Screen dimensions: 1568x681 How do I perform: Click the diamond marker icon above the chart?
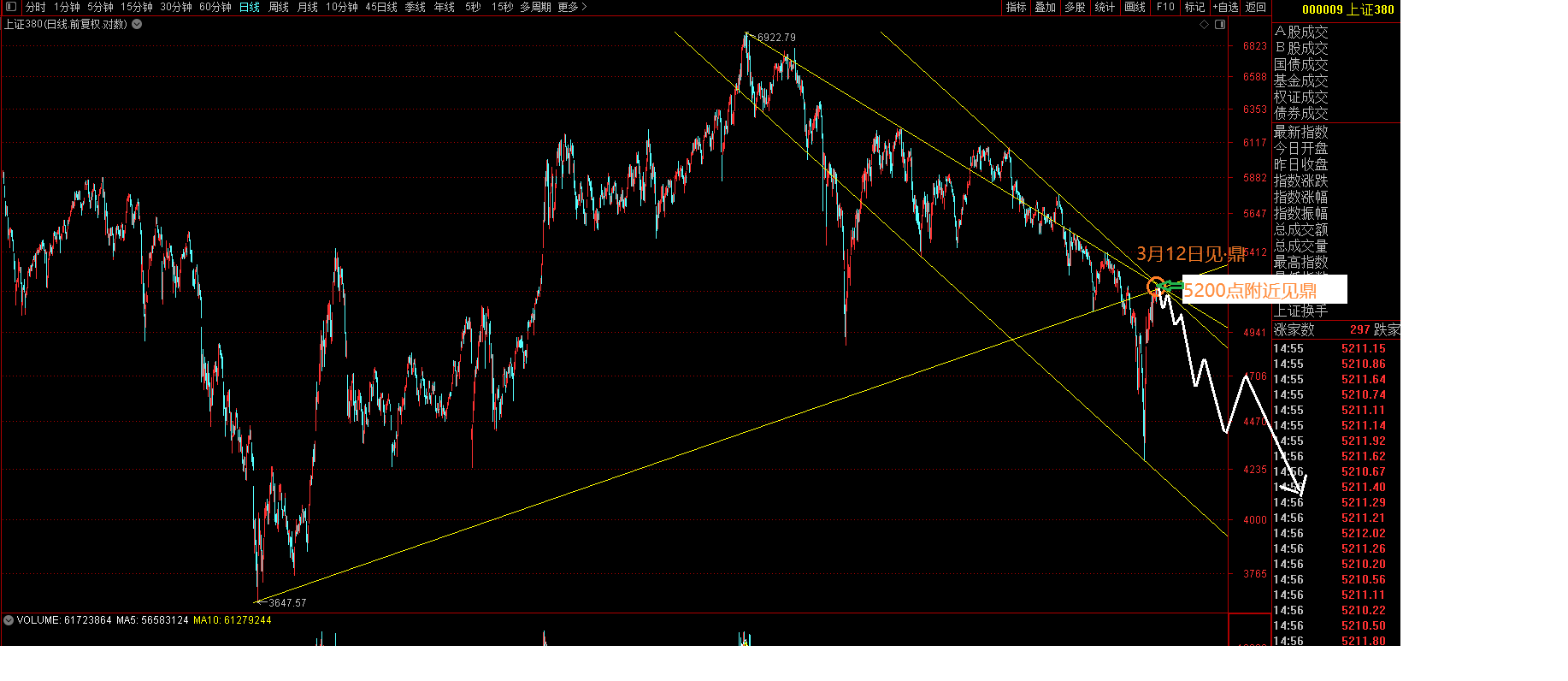point(1204,25)
